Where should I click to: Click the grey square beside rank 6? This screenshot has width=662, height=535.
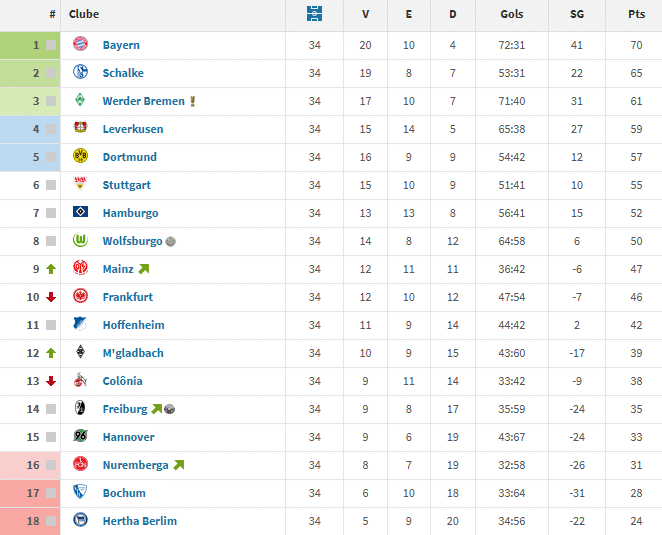click(50, 185)
